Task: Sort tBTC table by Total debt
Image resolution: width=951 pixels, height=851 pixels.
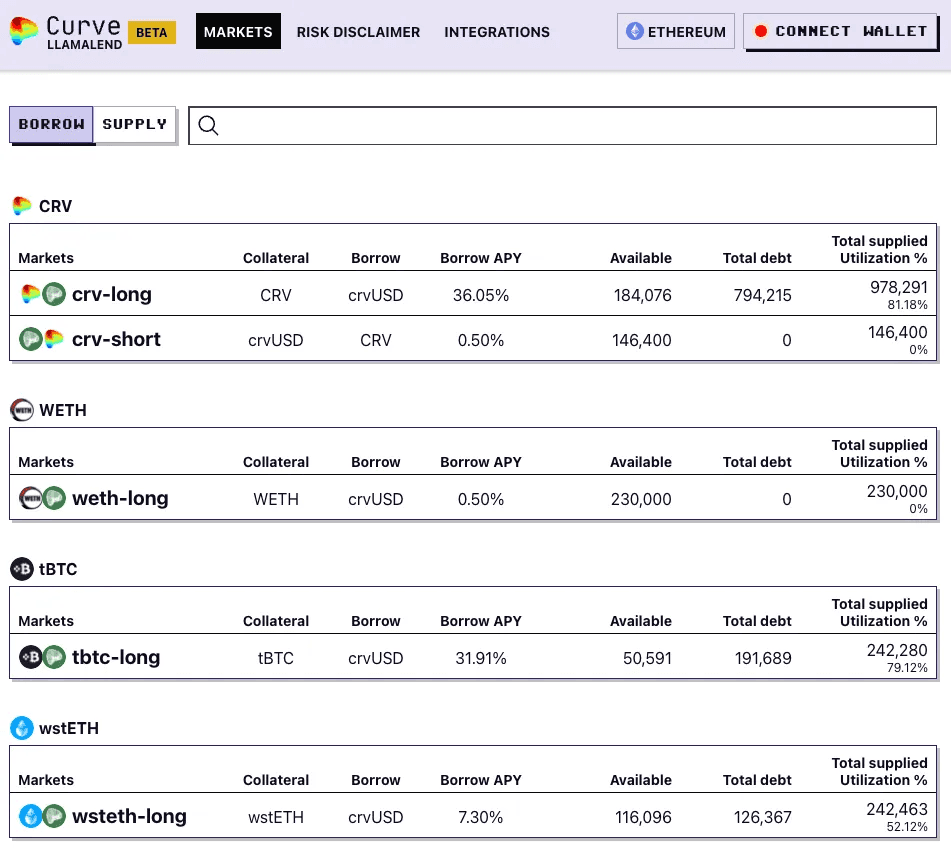Action: tap(756, 621)
